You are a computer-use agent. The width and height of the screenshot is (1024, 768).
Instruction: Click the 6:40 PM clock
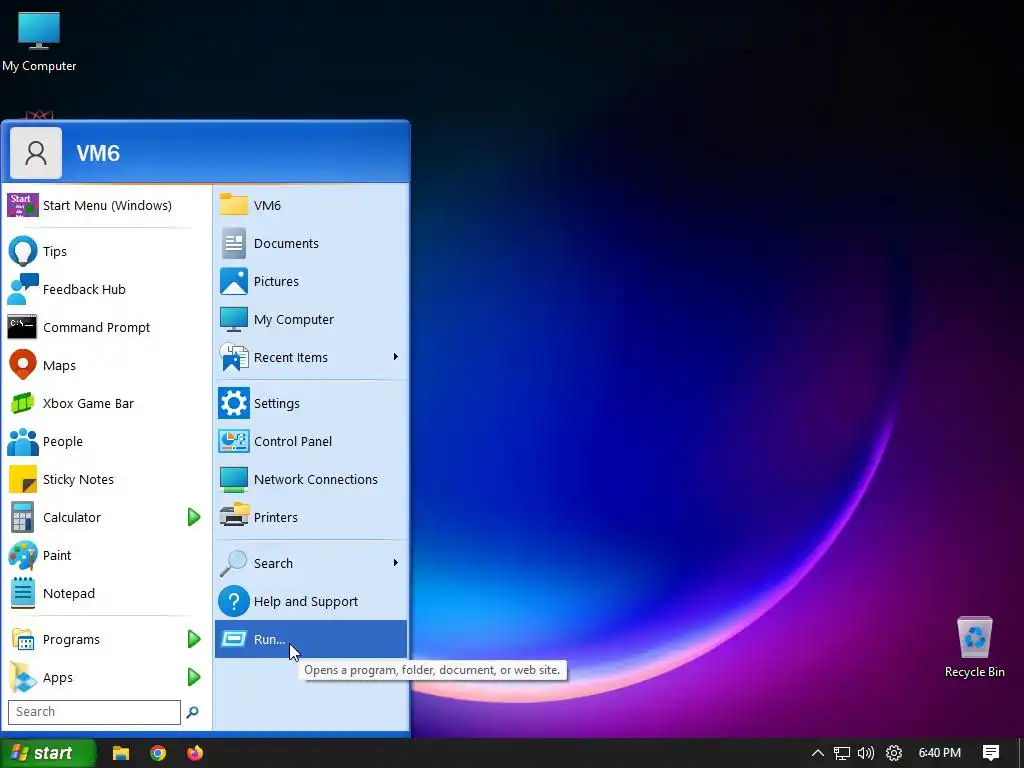pos(940,753)
